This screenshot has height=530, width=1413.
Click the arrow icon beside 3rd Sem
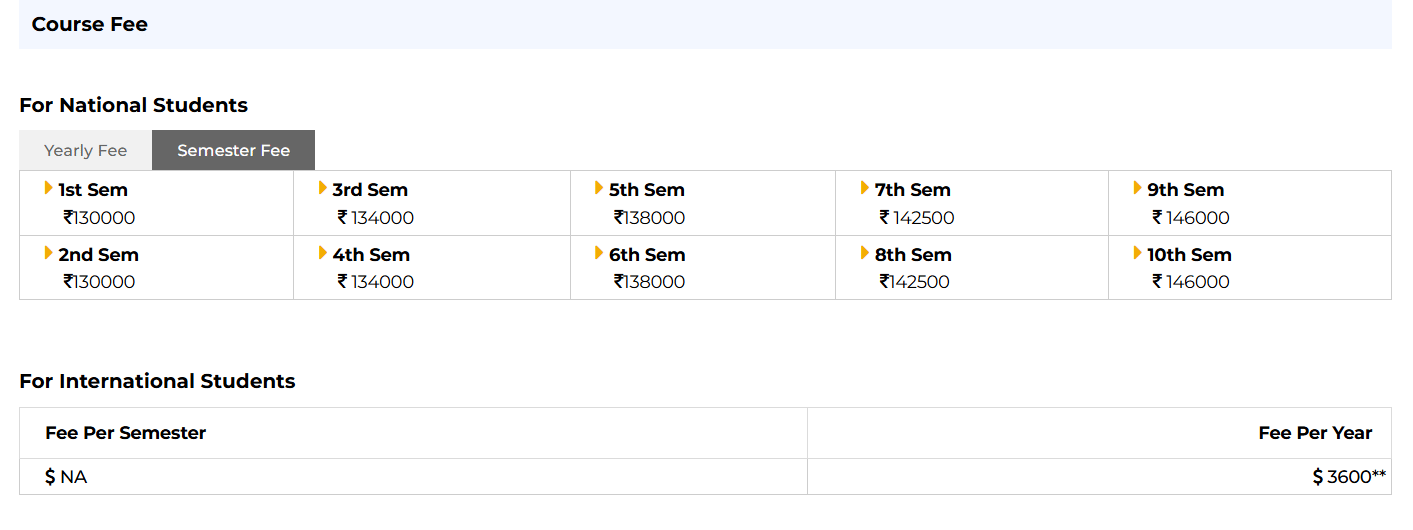click(x=323, y=188)
